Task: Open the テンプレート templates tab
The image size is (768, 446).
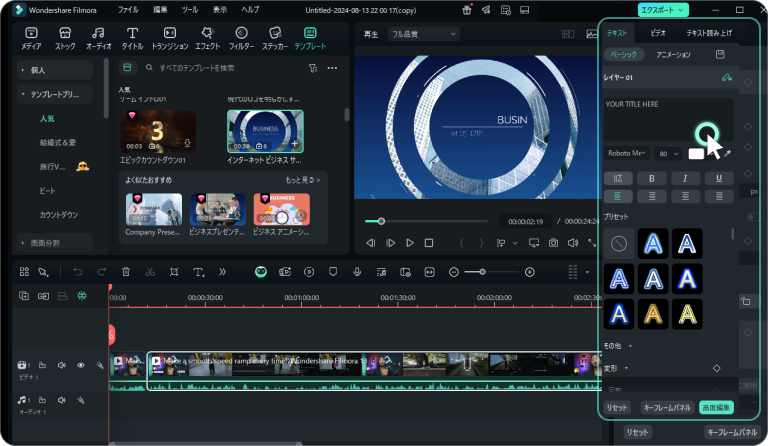Action: point(310,38)
